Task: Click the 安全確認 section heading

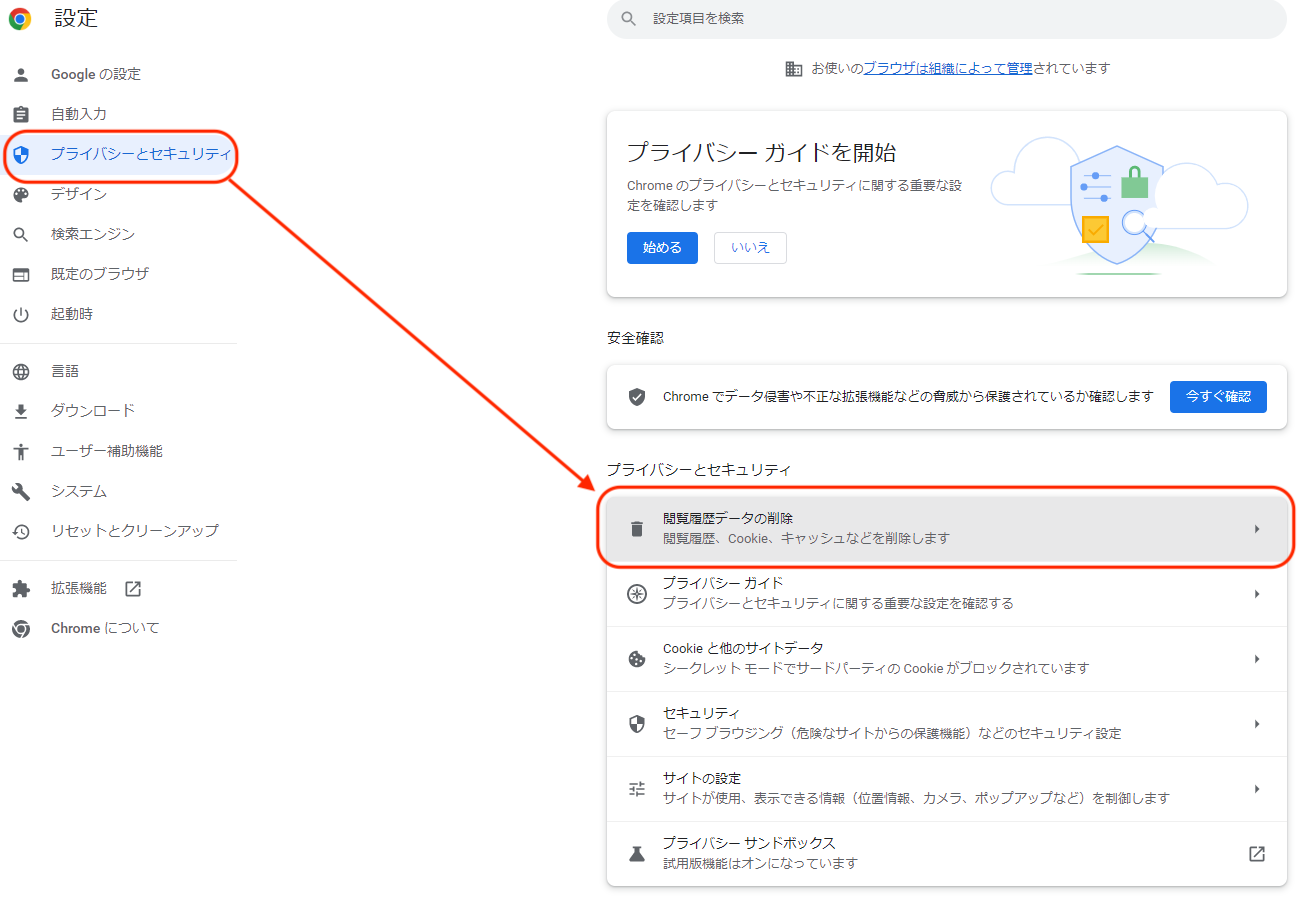Action: pos(635,339)
